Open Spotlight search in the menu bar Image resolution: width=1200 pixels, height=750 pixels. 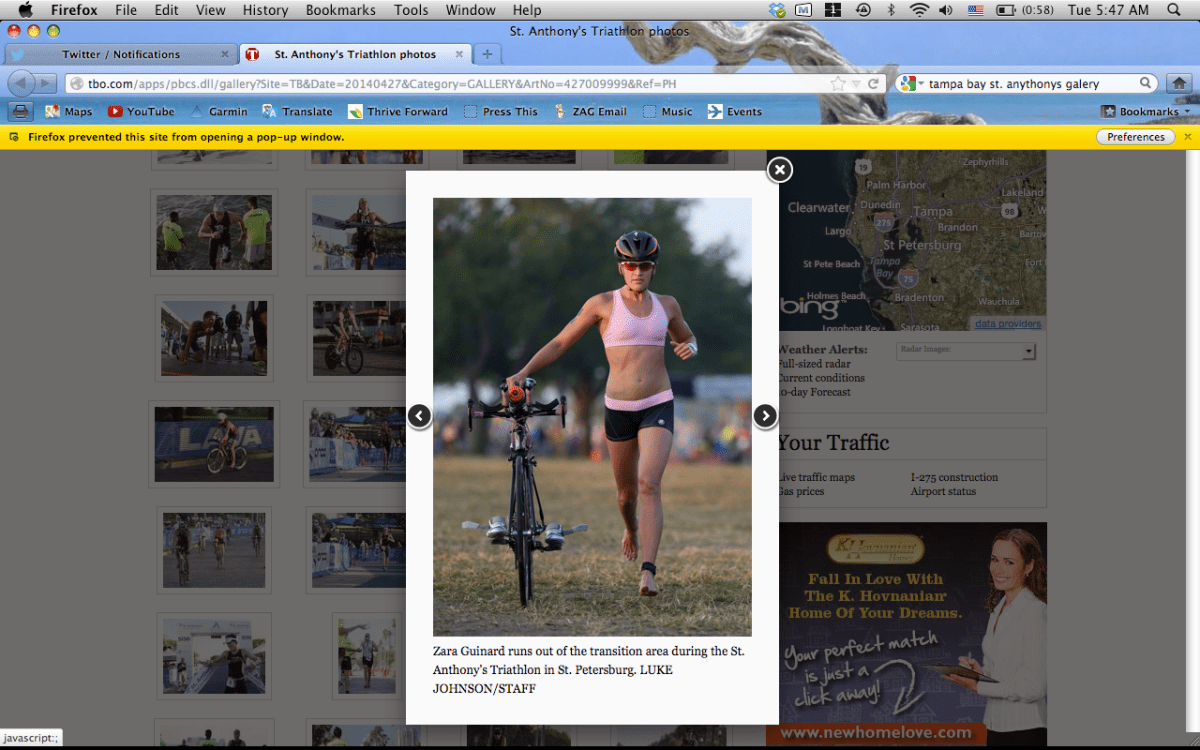coord(1174,10)
